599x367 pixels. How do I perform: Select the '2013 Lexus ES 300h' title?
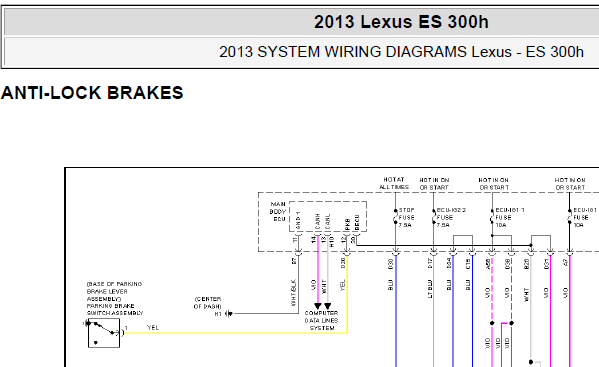(x=401, y=22)
